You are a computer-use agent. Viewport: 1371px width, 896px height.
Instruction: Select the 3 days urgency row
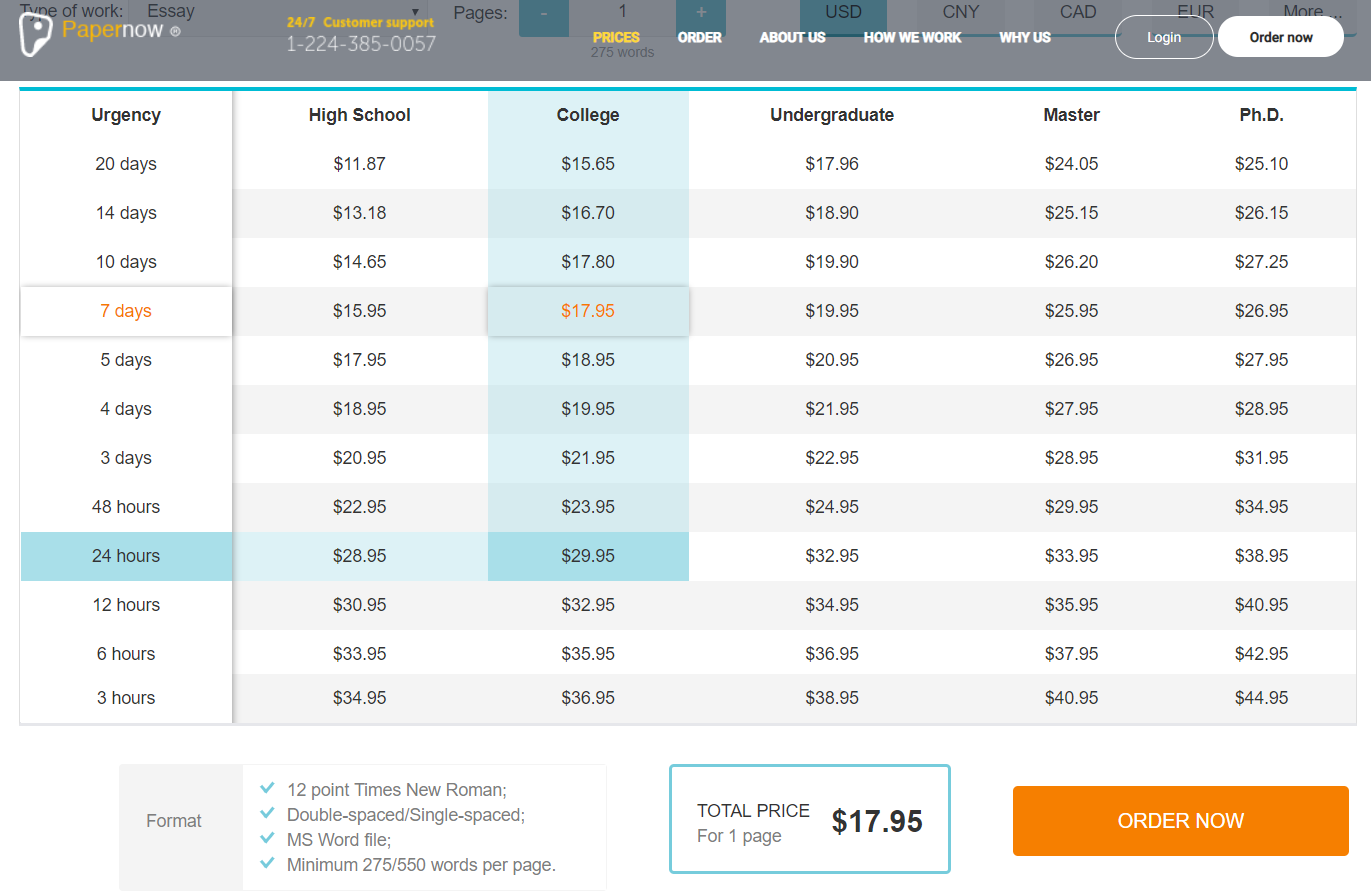tap(126, 458)
